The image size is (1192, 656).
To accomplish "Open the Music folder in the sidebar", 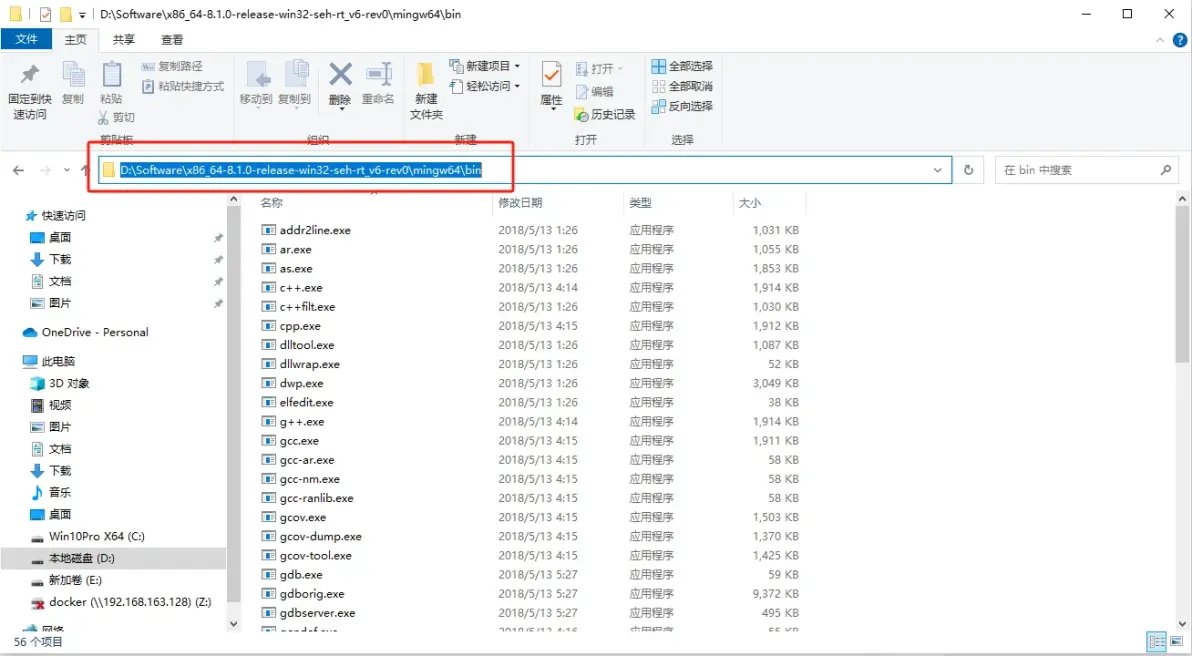I will tap(51, 493).
